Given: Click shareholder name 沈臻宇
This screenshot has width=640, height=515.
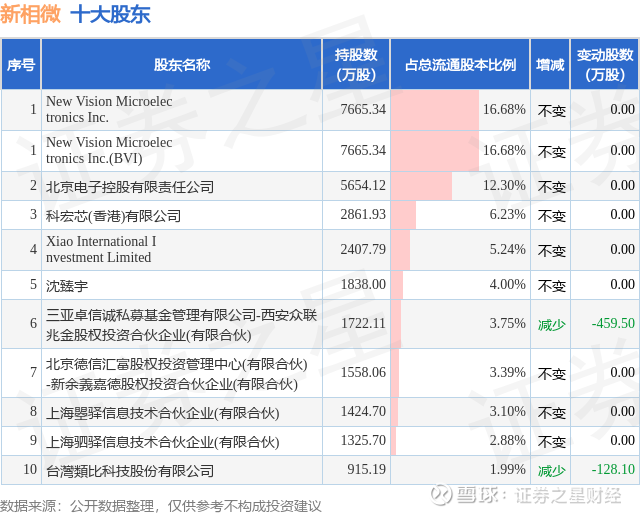Looking at the screenshot, I should (67, 285).
